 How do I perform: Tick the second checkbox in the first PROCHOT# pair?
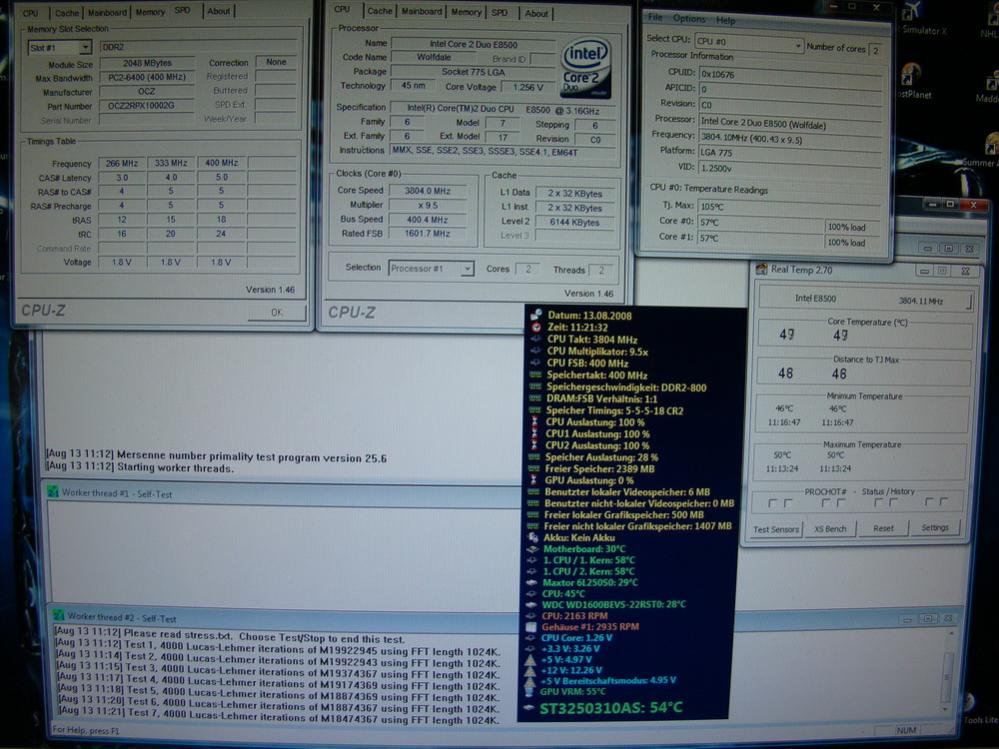click(787, 503)
